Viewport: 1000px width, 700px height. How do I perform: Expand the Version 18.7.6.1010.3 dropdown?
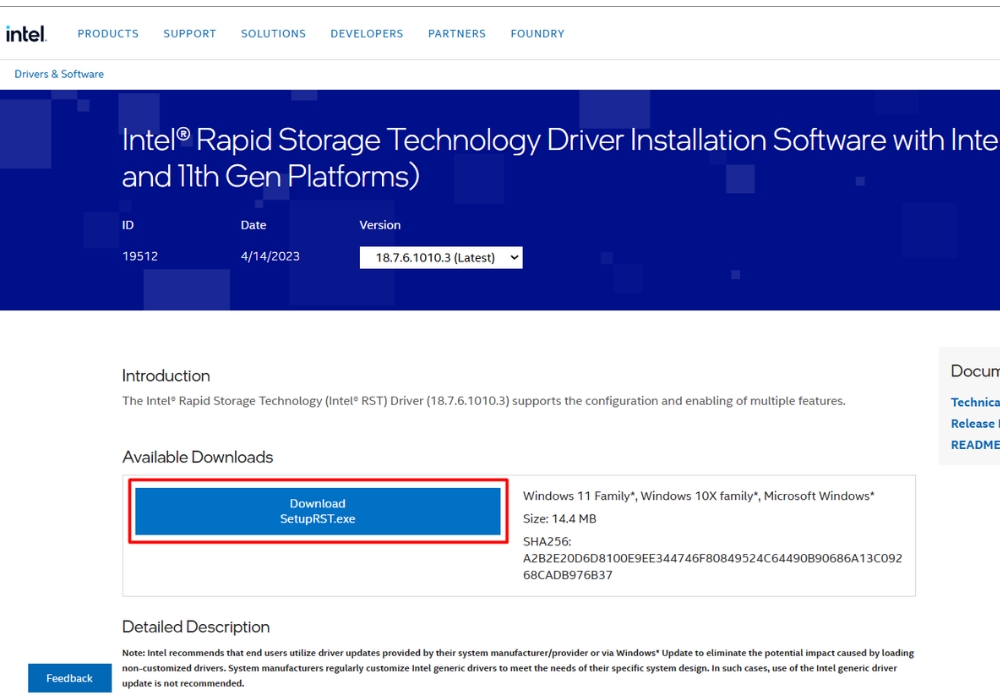point(441,258)
